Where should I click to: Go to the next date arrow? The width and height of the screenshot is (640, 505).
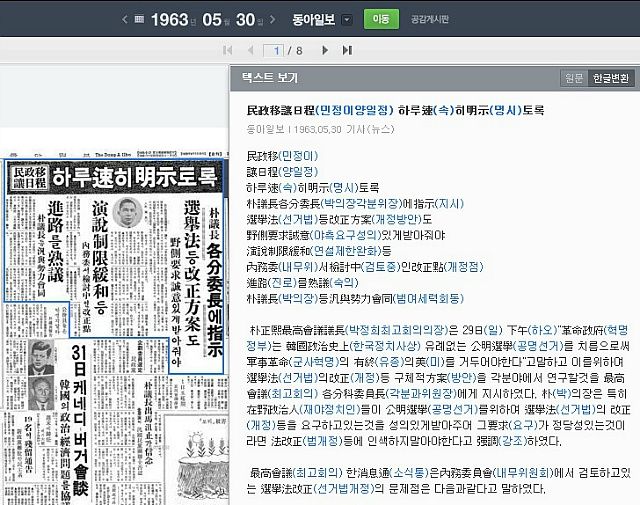click(x=273, y=19)
